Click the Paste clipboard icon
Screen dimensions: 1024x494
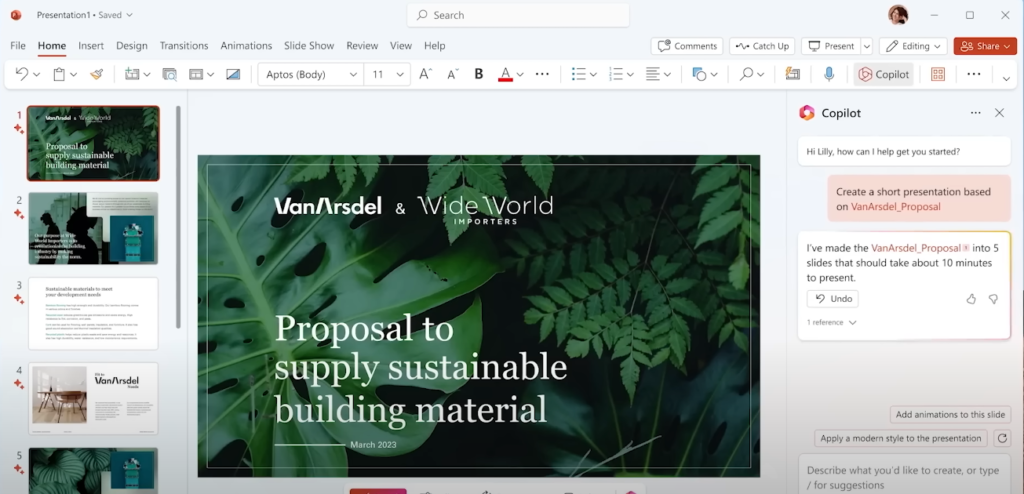coord(59,74)
